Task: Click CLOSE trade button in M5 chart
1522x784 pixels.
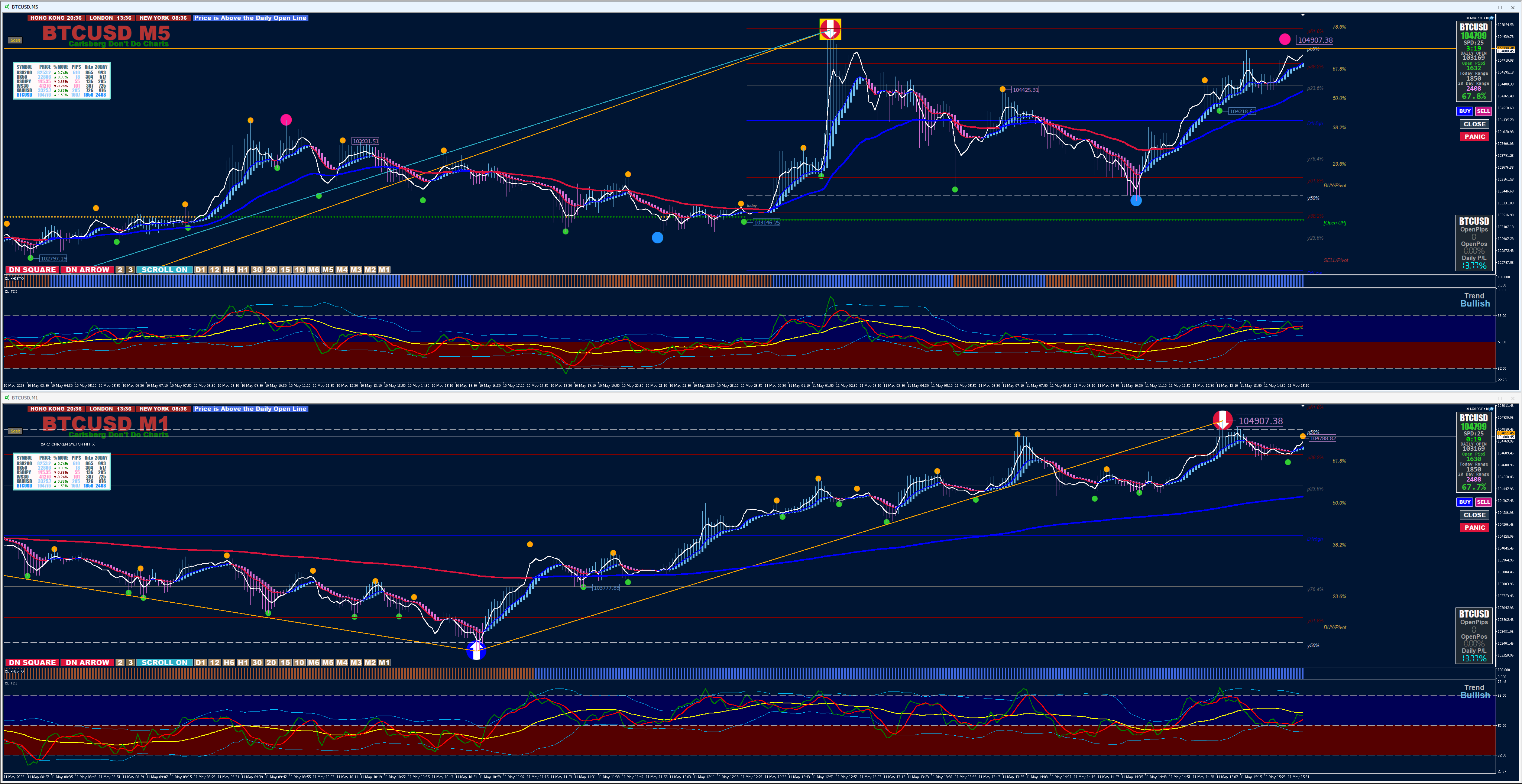Action: (x=1474, y=124)
